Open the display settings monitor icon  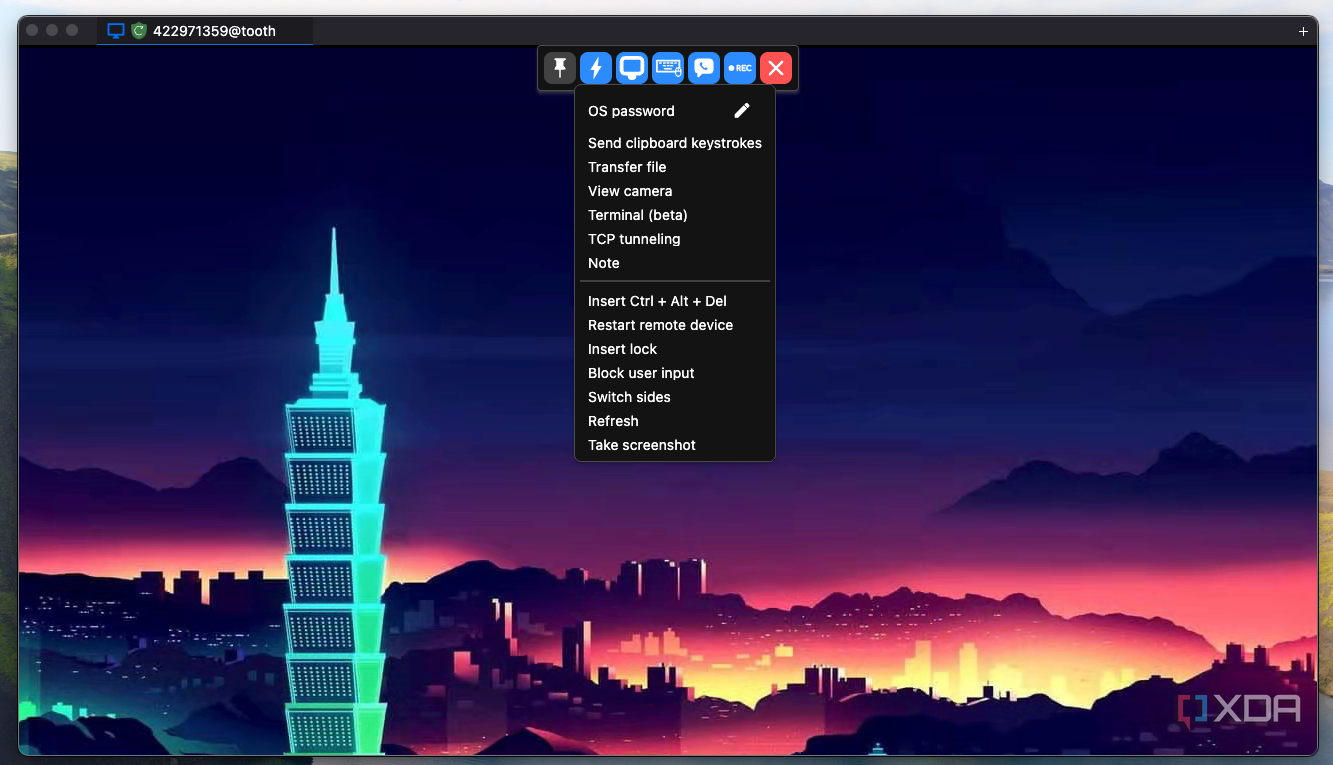coord(632,68)
